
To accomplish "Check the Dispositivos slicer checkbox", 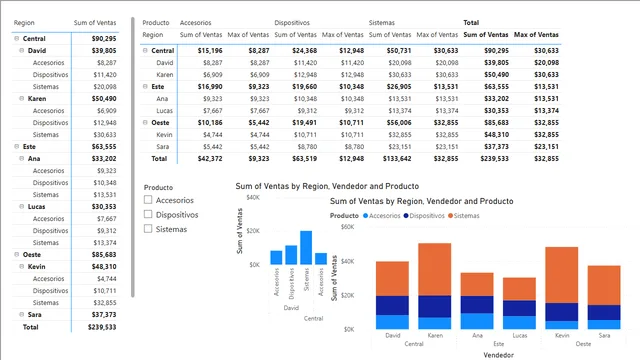I will (148, 214).
